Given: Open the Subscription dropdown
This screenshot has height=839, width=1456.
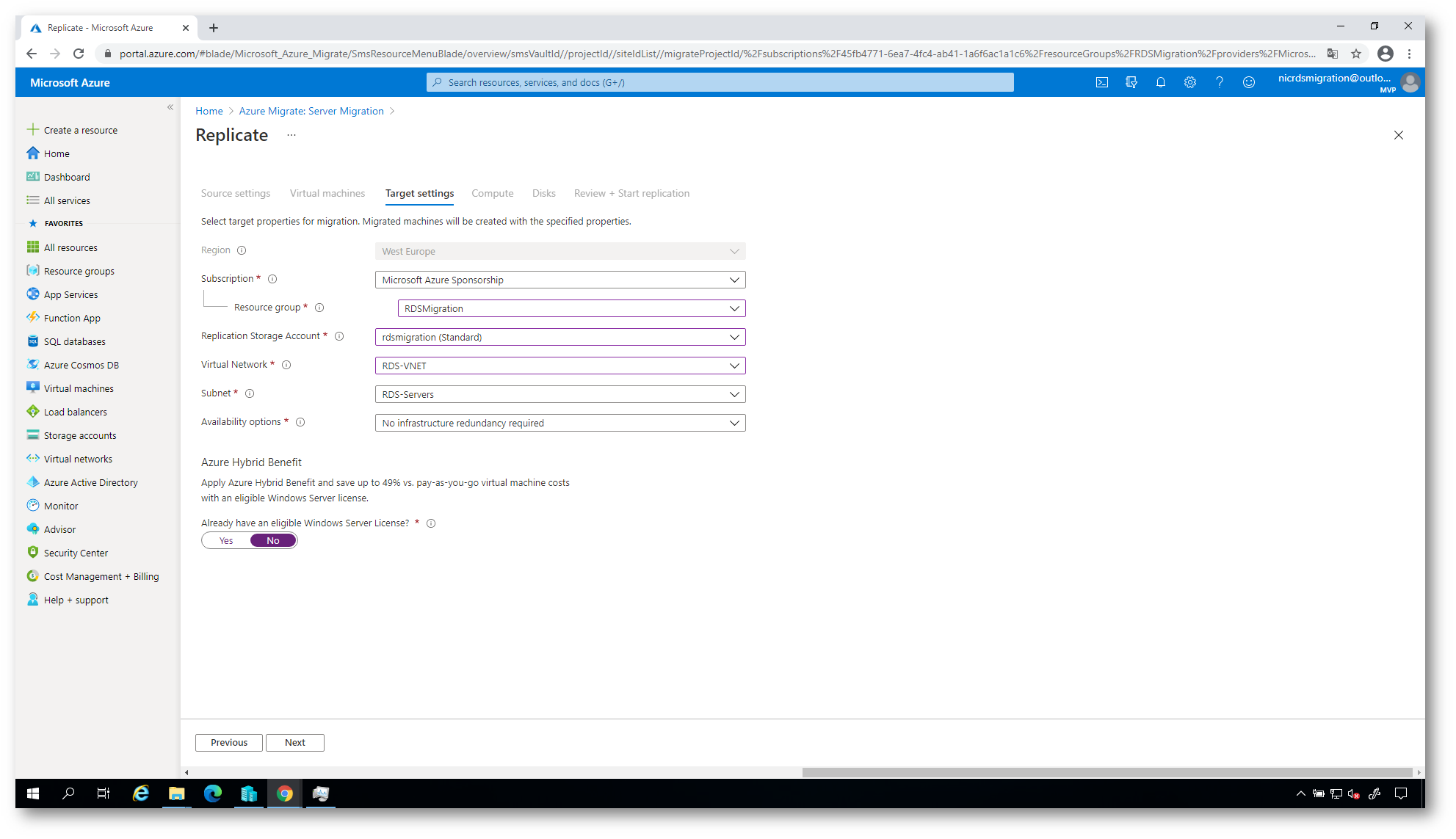Looking at the screenshot, I should [x=560, y=280].
